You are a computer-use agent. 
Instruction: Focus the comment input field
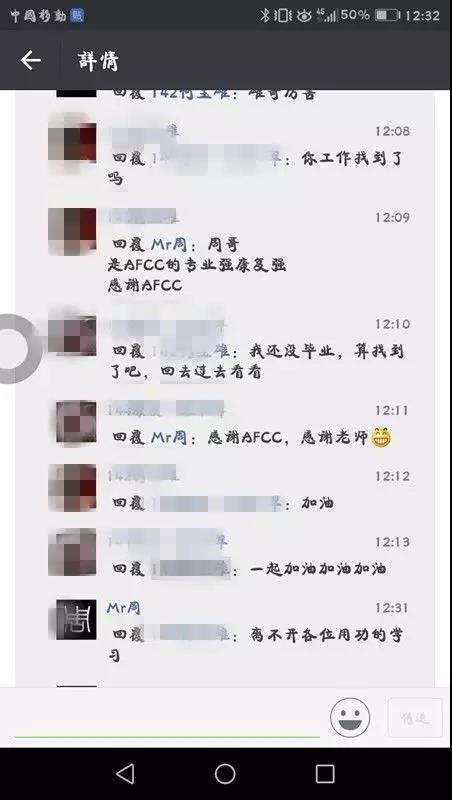pos(167,718)
